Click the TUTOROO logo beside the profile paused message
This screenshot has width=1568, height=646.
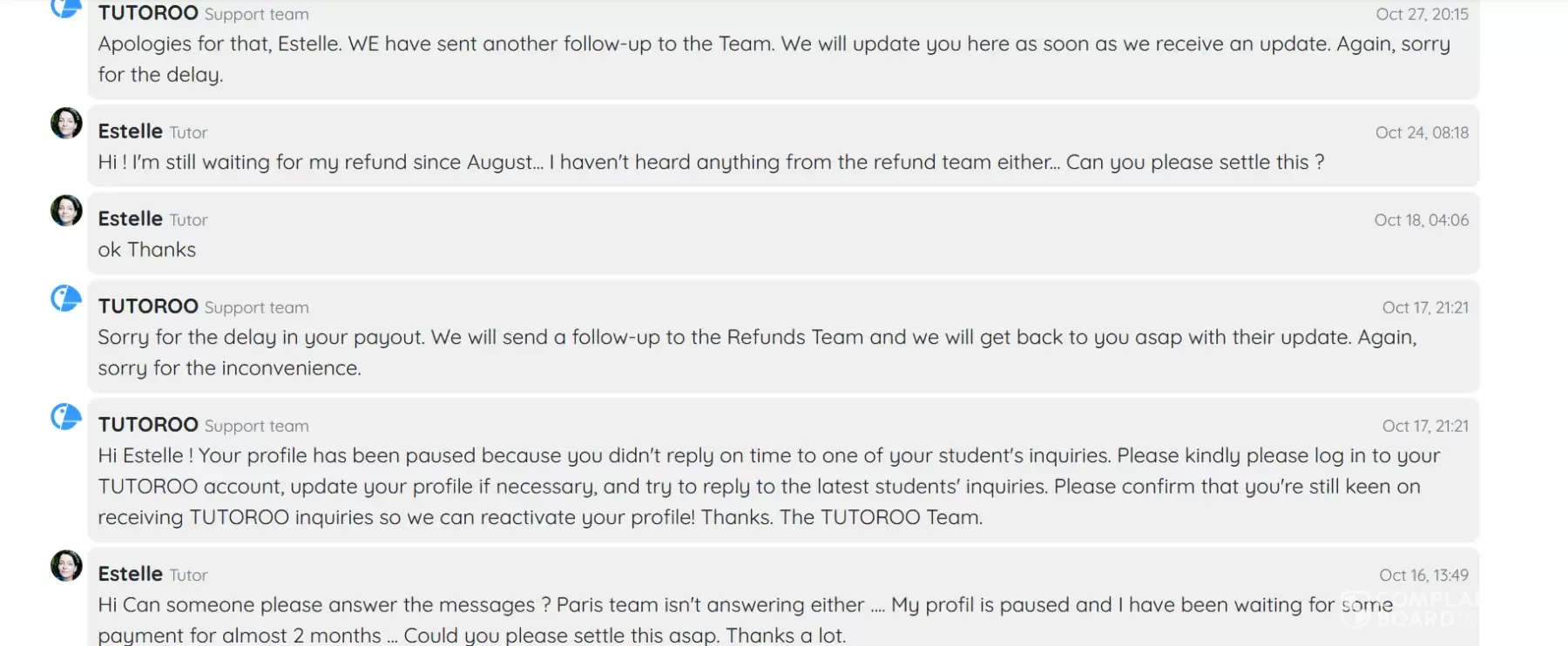pyautogui.click(x=66, y=417)
